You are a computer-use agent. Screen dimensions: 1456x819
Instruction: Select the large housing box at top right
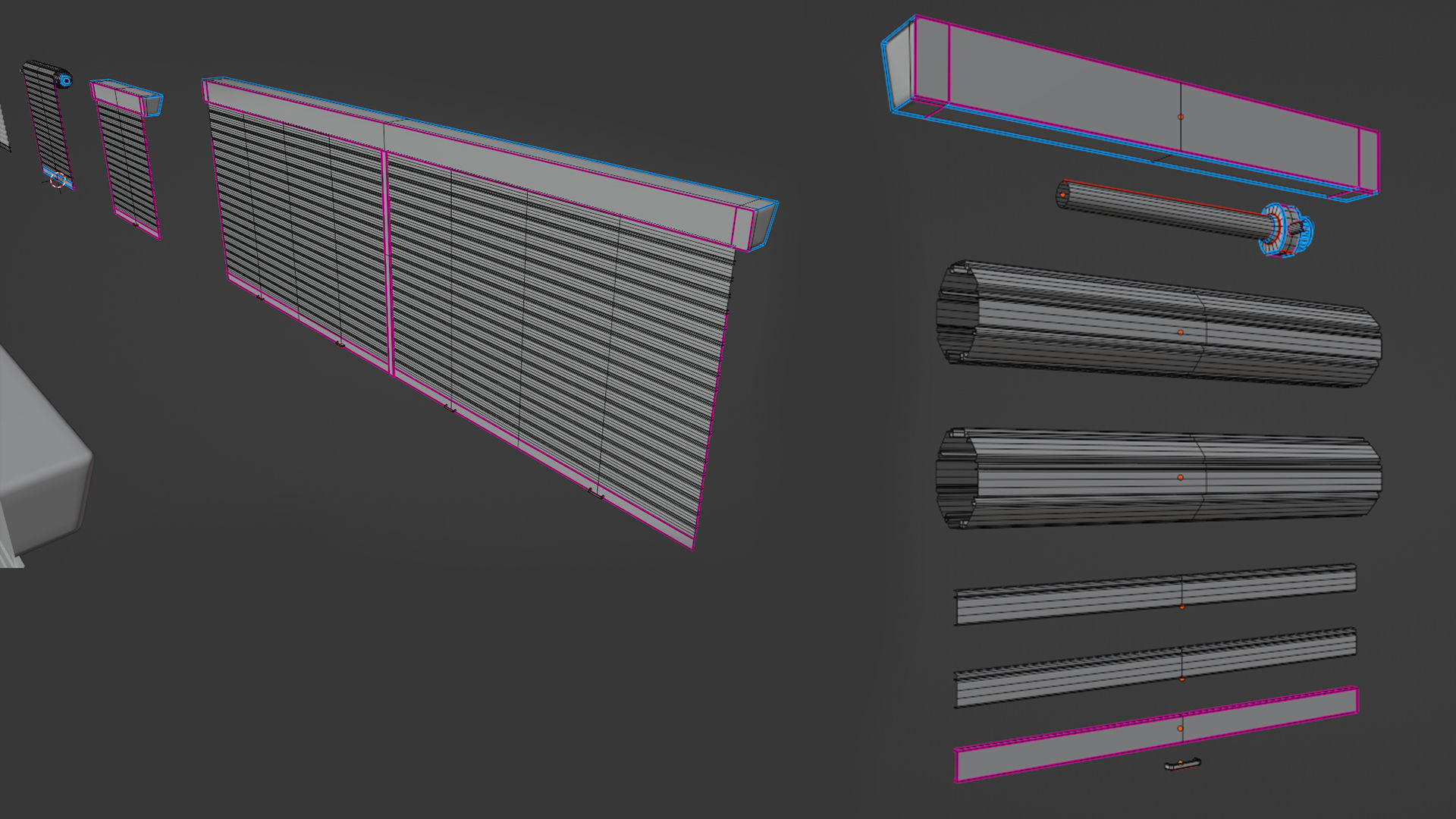click(1130, 108)
